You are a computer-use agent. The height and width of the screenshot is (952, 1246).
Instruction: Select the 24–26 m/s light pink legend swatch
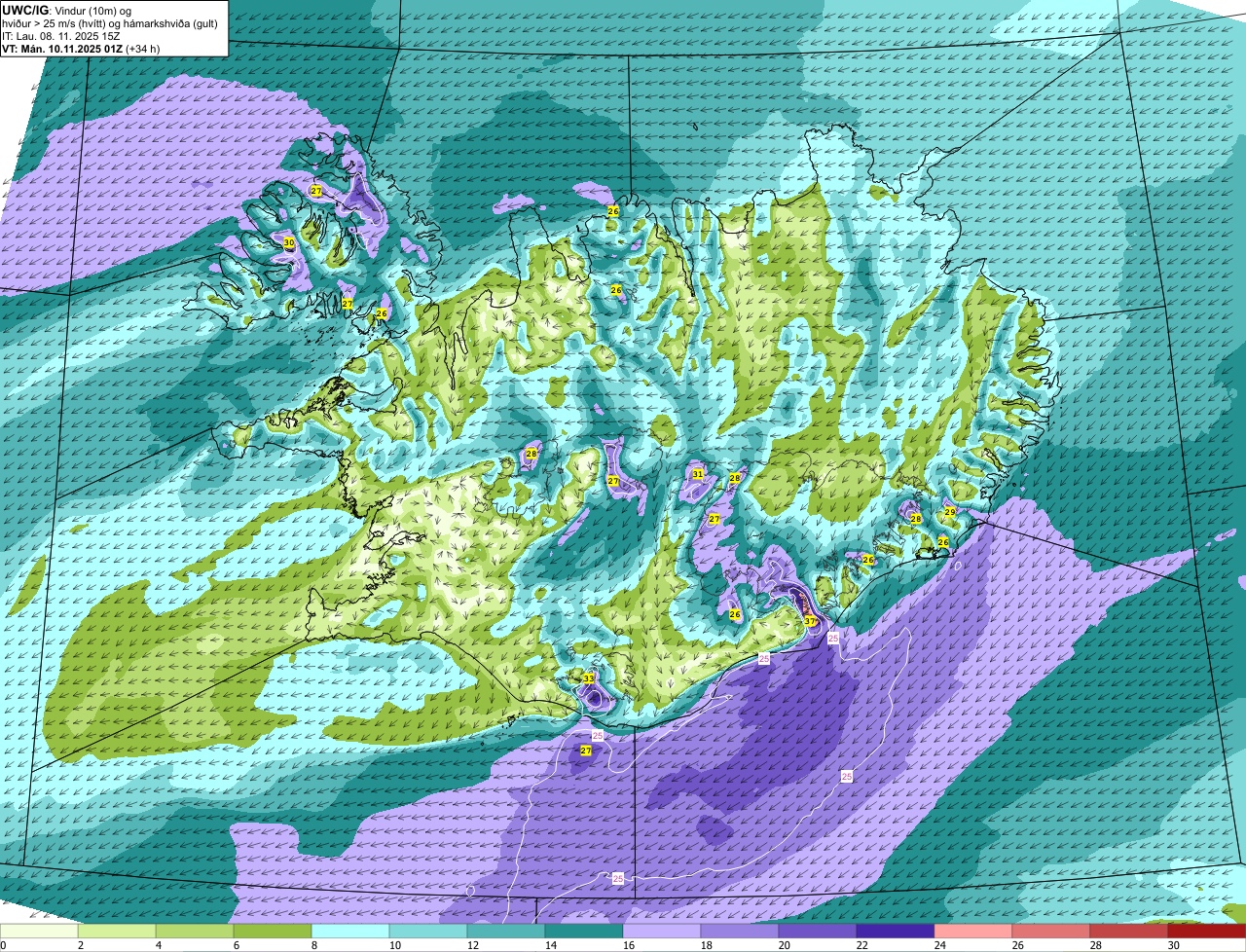point(973,931)
